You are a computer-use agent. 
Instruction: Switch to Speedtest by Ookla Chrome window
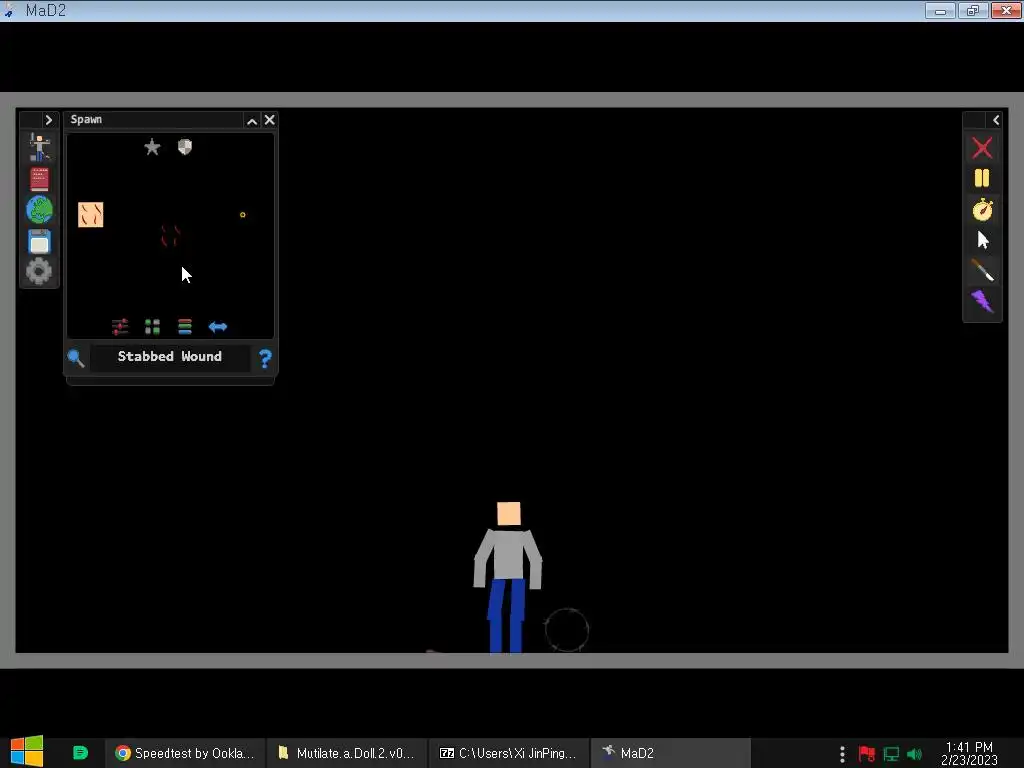click(185, 753)
